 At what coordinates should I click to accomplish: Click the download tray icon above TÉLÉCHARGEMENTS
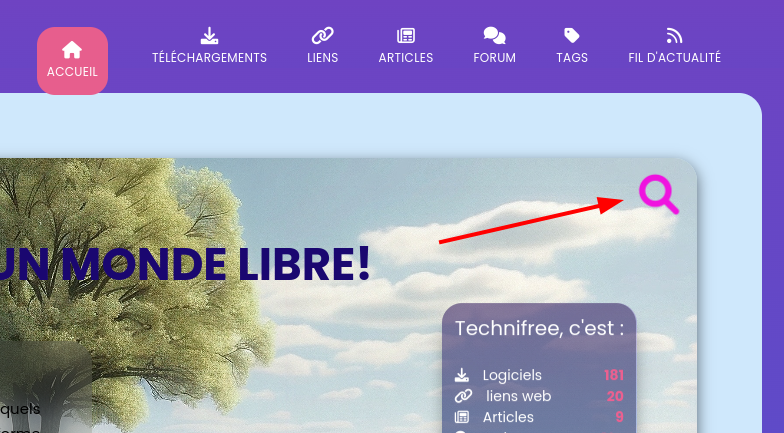209,36
